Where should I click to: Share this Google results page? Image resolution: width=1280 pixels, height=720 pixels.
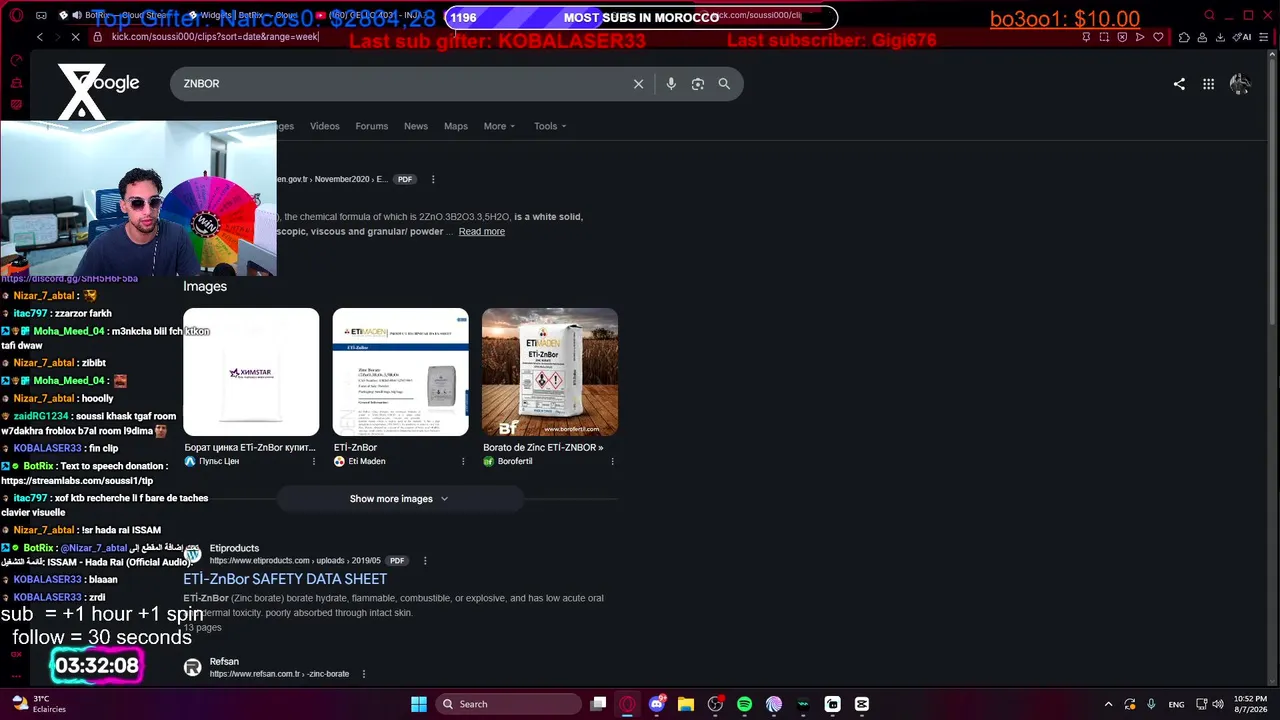(1179, 84)
